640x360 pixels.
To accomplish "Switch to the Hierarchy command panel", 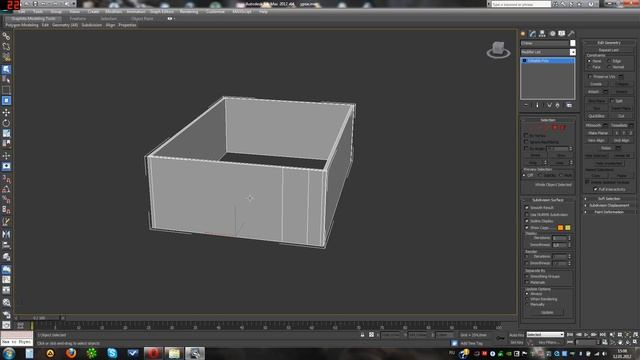I will click(542, 33).
